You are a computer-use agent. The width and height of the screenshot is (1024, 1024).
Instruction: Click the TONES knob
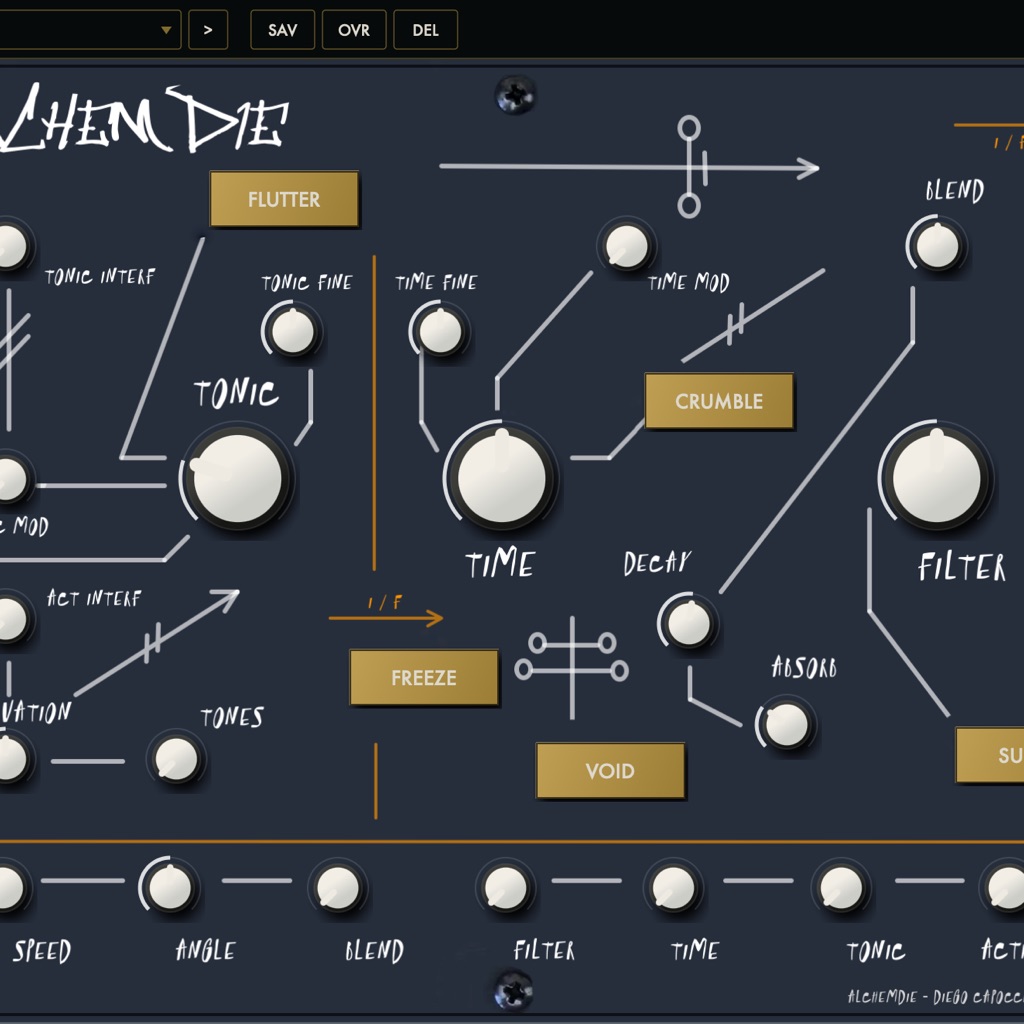[x=176, y=759]
